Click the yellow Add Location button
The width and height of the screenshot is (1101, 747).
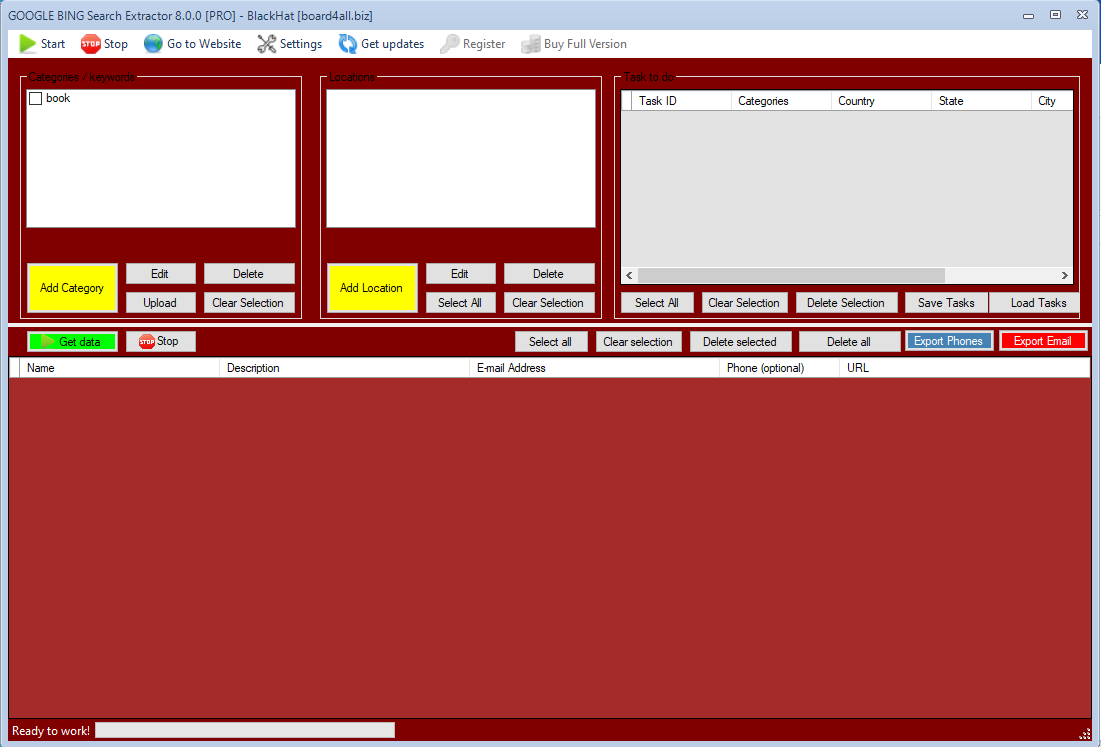click(371, 288)
